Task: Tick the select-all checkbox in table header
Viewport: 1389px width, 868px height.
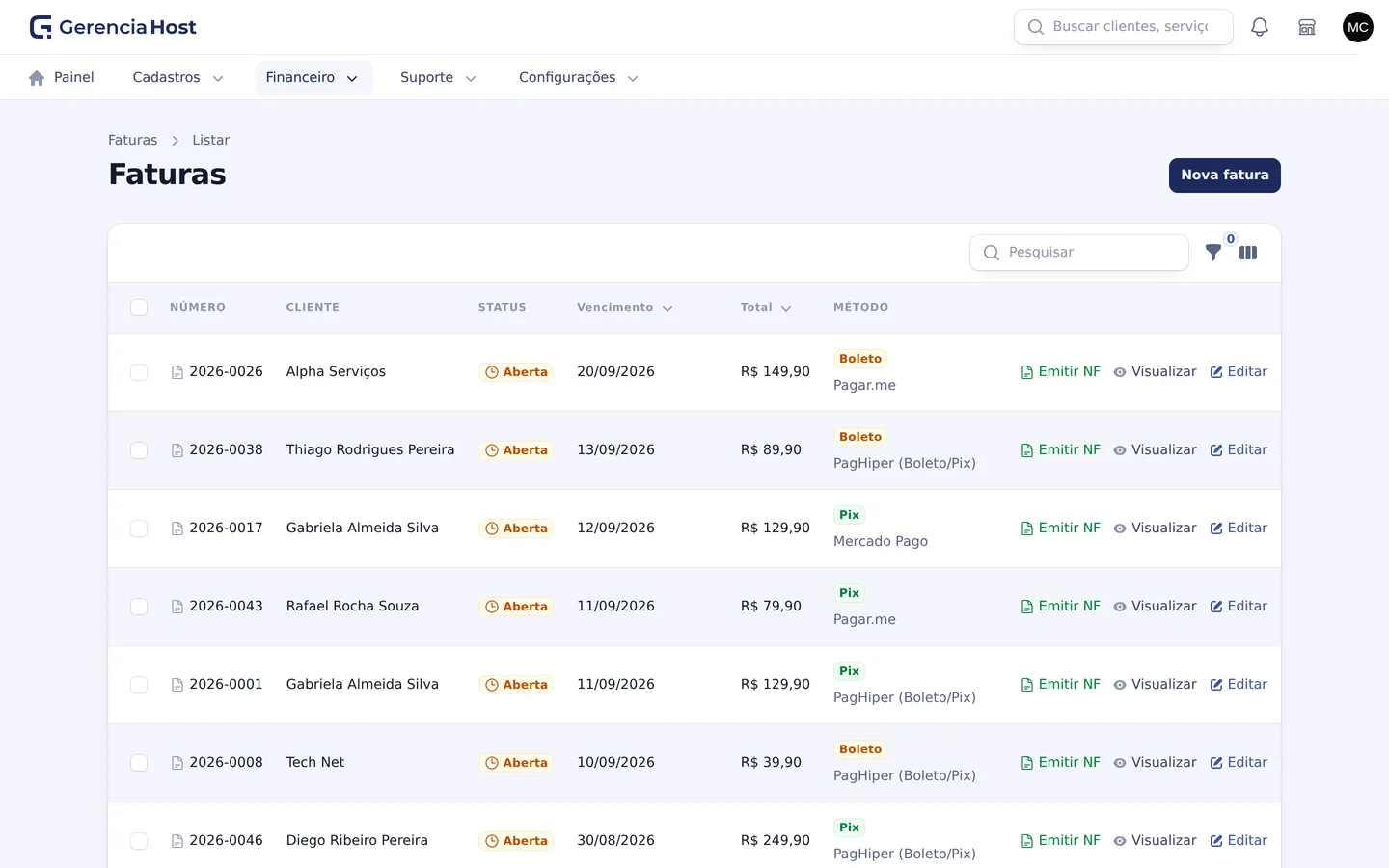Action: tap(139, 308)
